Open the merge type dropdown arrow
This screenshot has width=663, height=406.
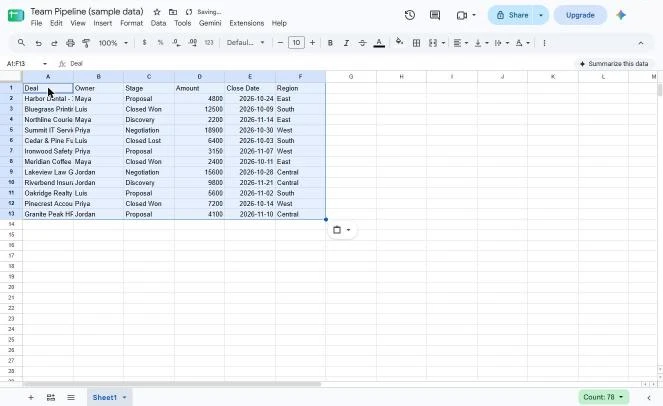point(443,43)
